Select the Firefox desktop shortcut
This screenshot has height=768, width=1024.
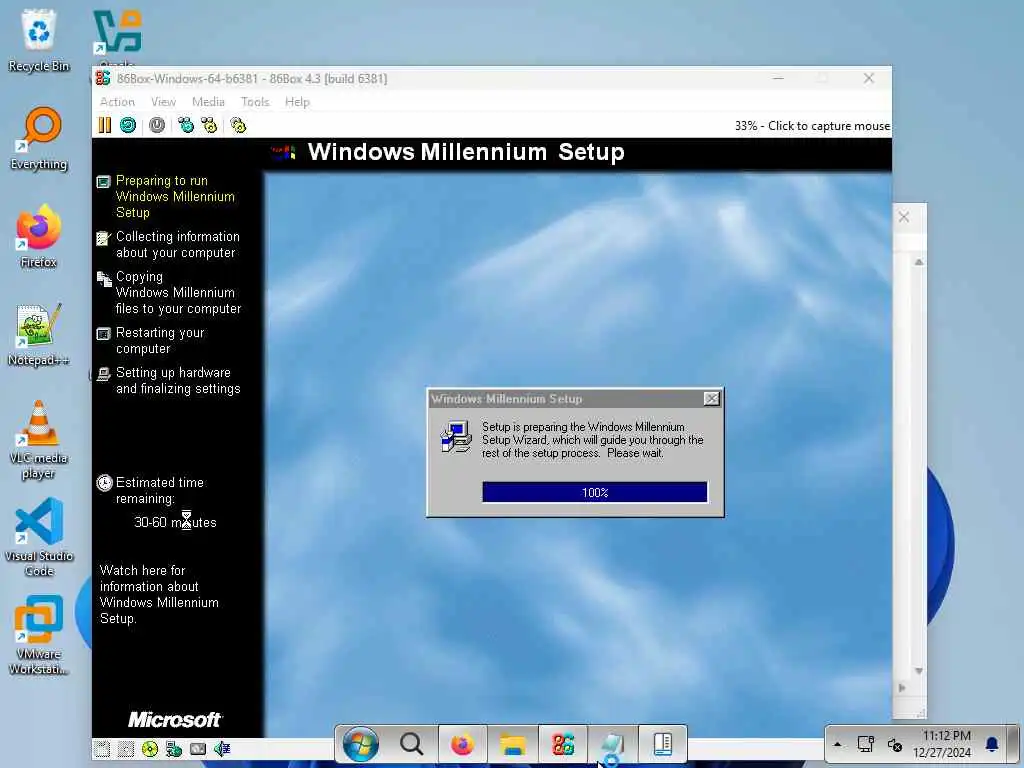(x=39, y=236)
